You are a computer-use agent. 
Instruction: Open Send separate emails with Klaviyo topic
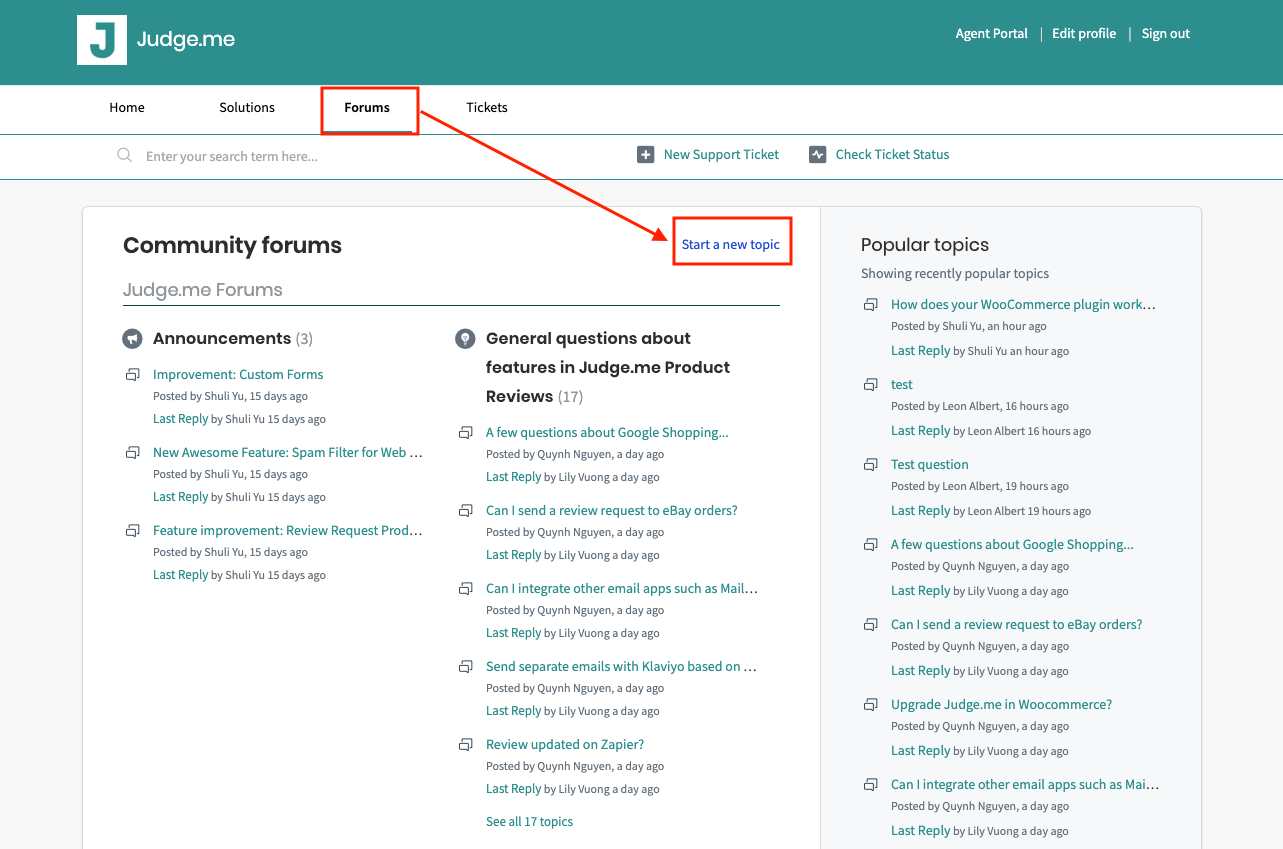tap(621, 667)
